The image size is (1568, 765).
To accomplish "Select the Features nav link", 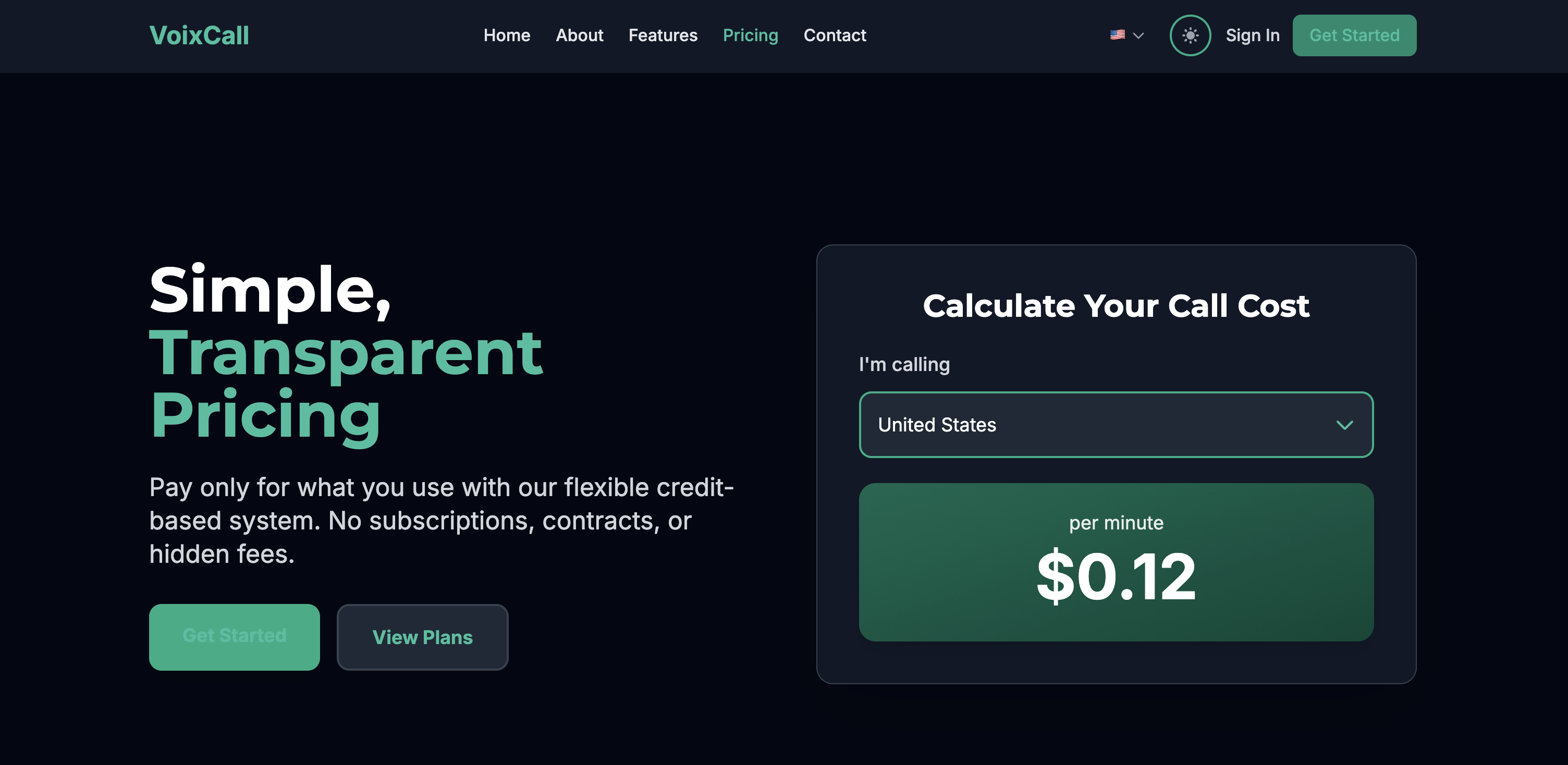I will point(663,35).
